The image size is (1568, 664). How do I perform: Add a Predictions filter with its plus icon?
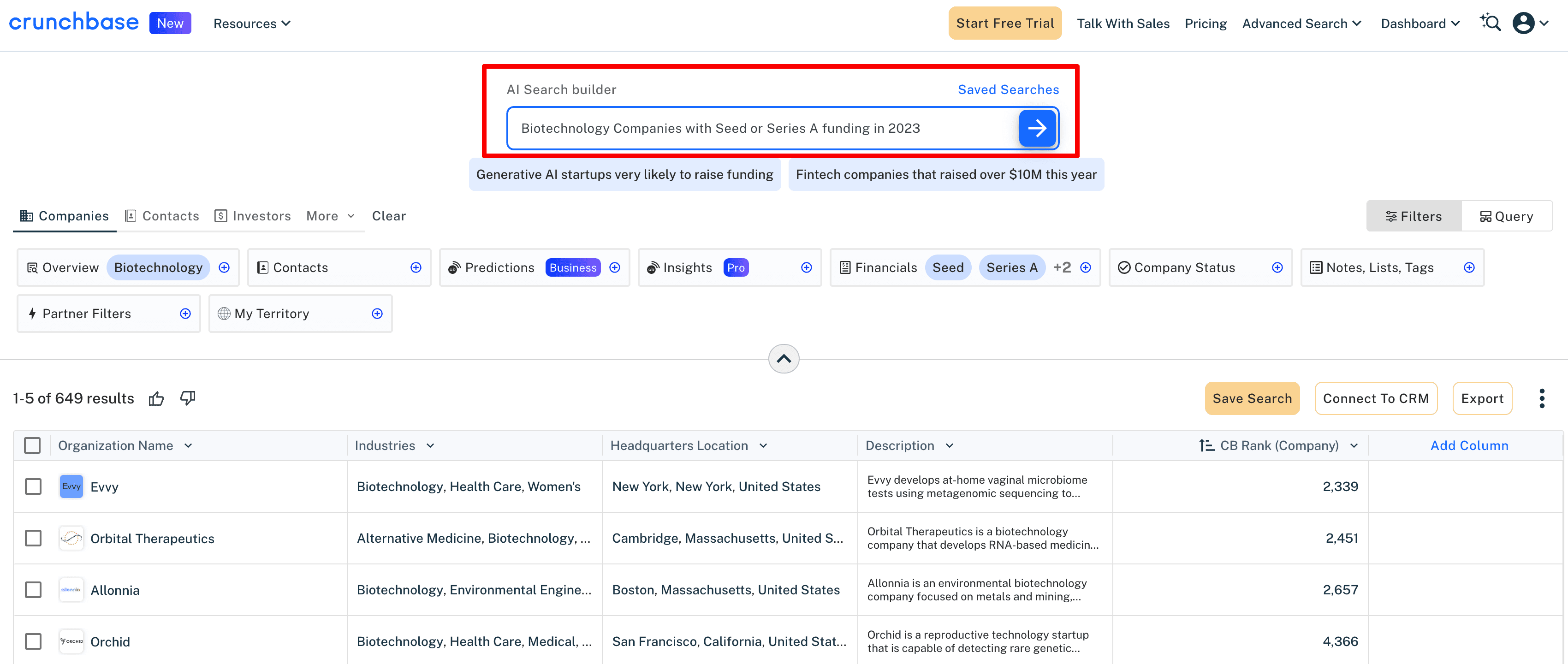point(615,267)
